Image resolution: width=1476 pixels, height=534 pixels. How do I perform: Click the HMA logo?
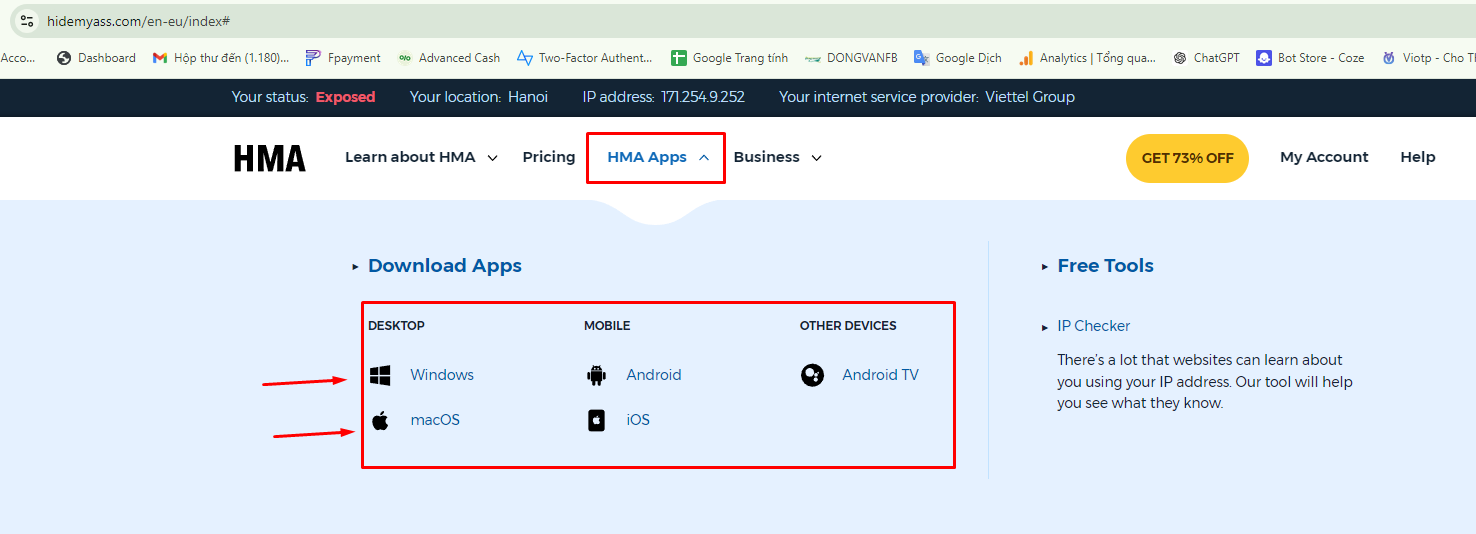(270, 158)
